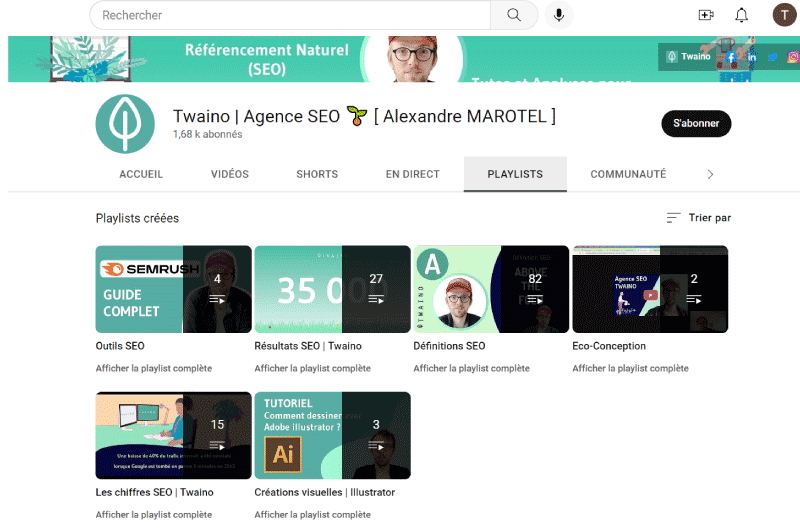Open the Définitions SEO playlist title
This screenshot has height=530, width=800.
tap(449, 346)
